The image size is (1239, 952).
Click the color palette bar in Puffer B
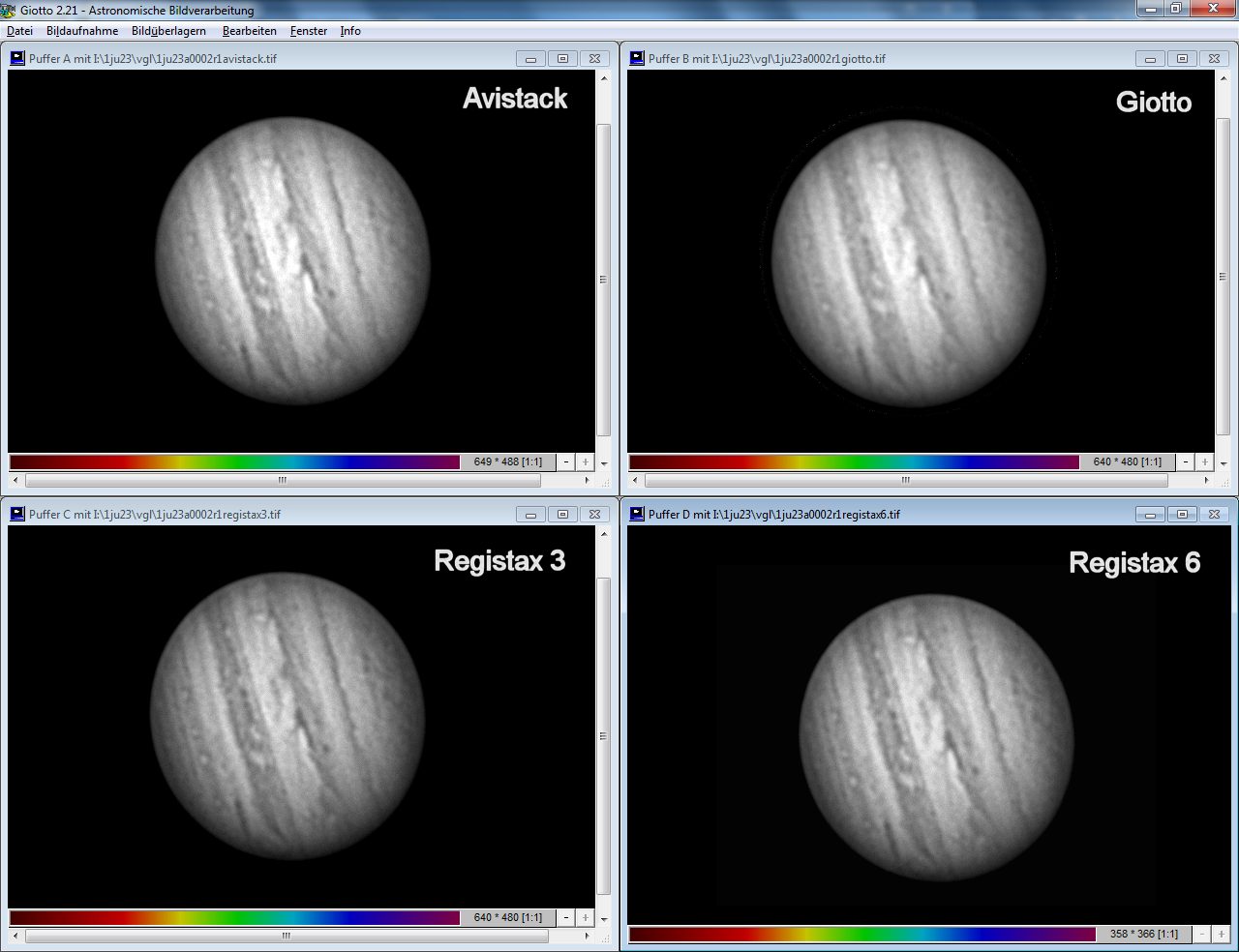point(854,462)
